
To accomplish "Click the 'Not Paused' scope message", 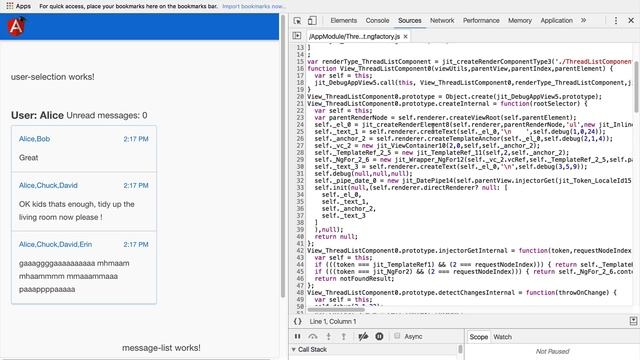I will point(552,351).
